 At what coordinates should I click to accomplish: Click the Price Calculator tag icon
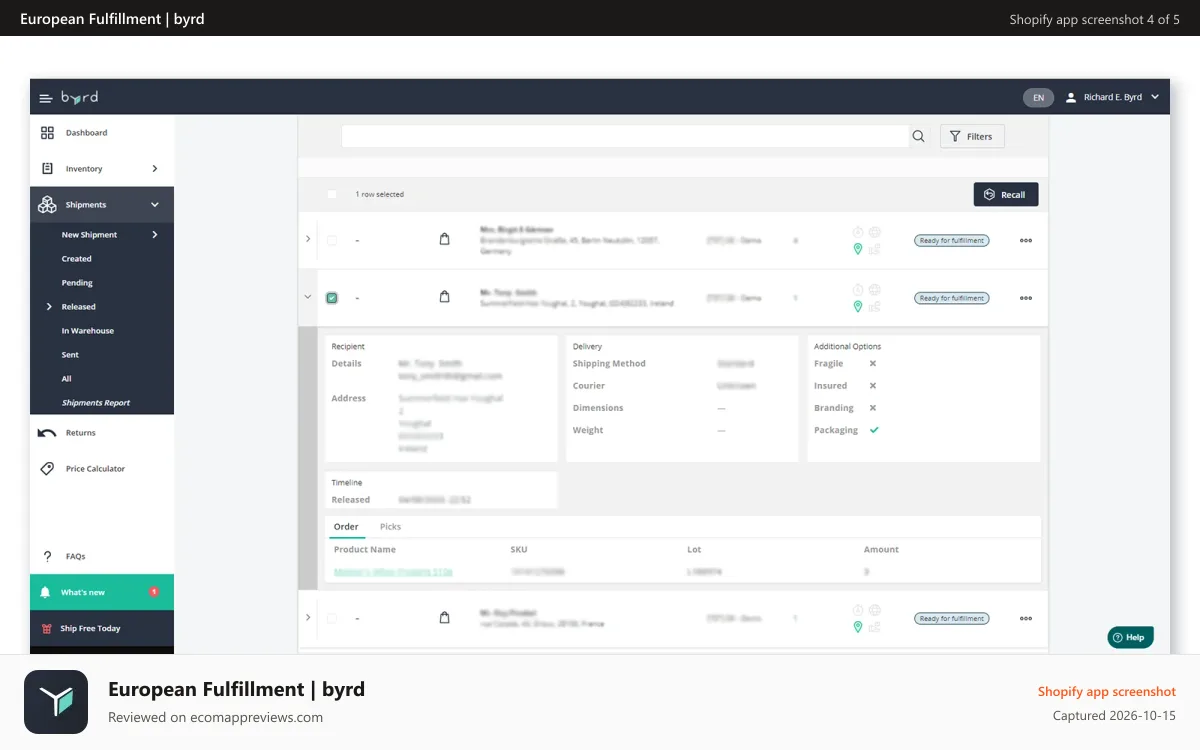[47, 469]
